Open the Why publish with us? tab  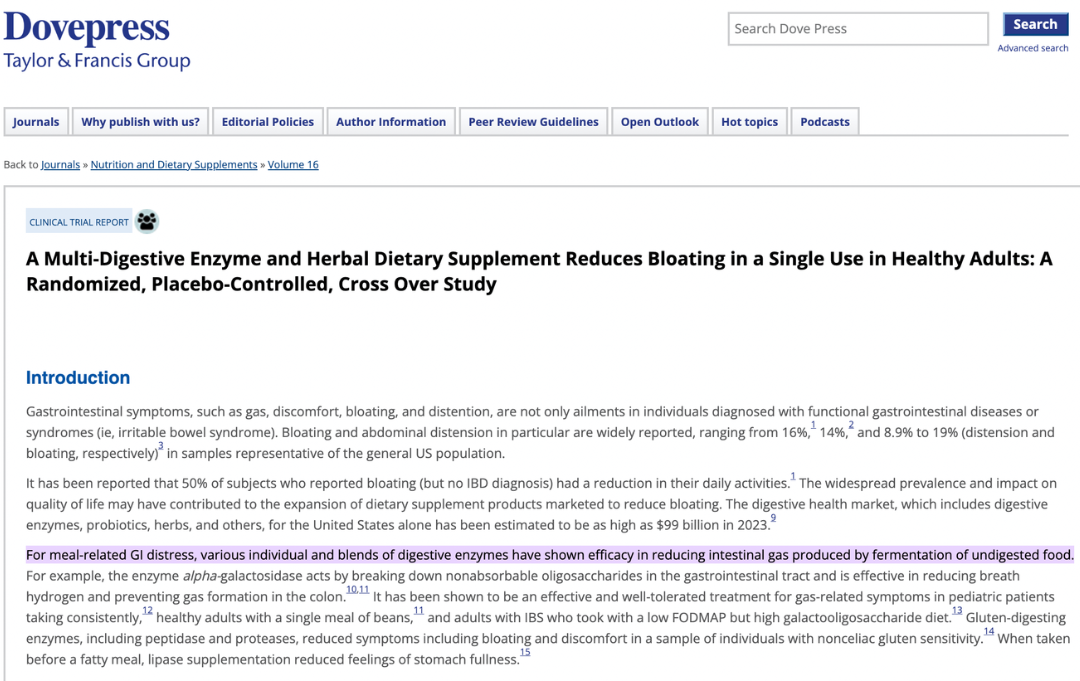pyautogui.click(x=141, y=122)
